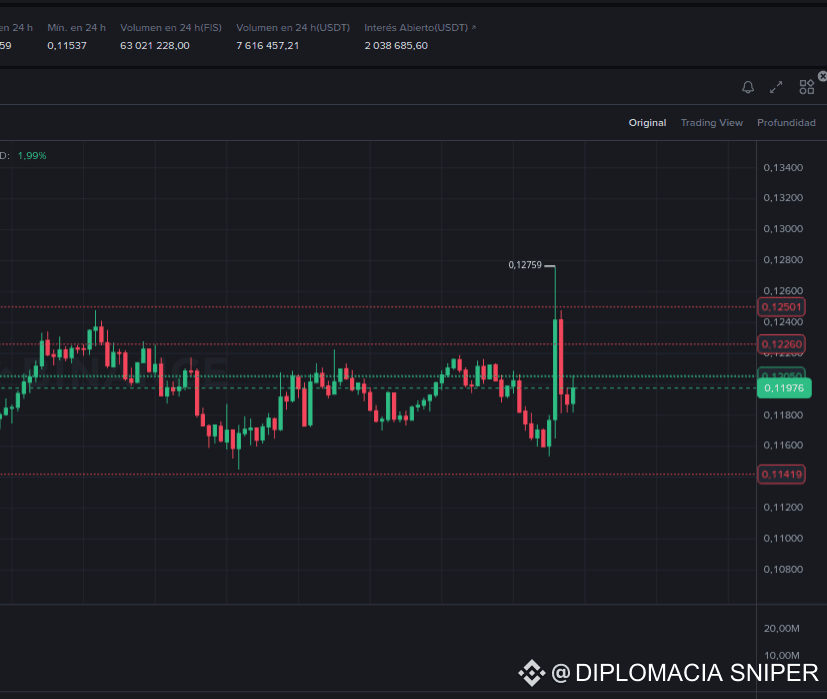Select the 0,12501 red price line label
The height and width of the screenshot is (699, 827).
(x=781, y=307)
